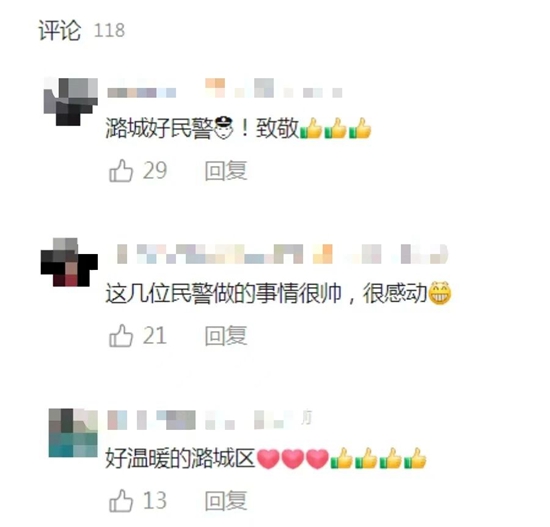This screenshot has width=550, height=527.
Task: Click the police officer emoji
Action: tap(223, 128)
